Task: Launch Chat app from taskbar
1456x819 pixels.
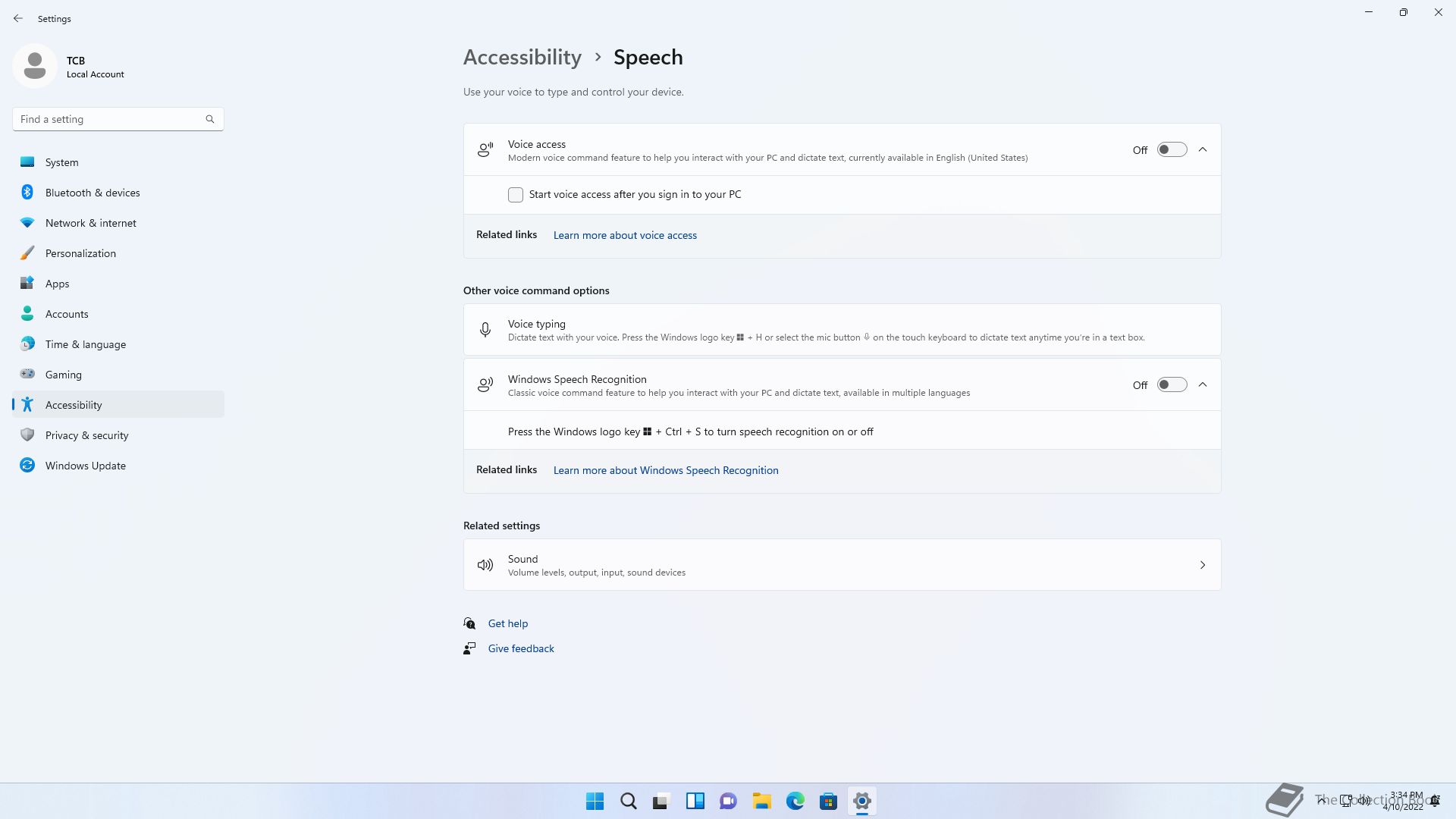Action: coord(729,801)
